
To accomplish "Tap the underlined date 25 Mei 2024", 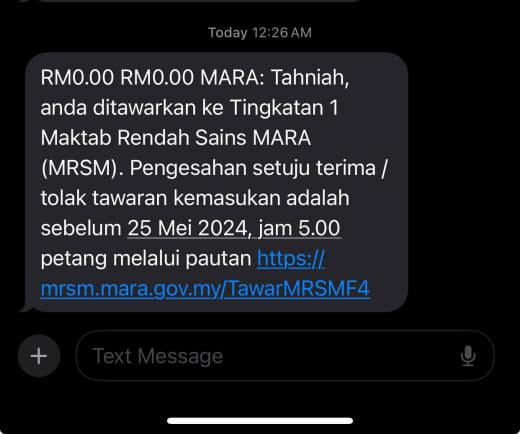I will point(187,228).
